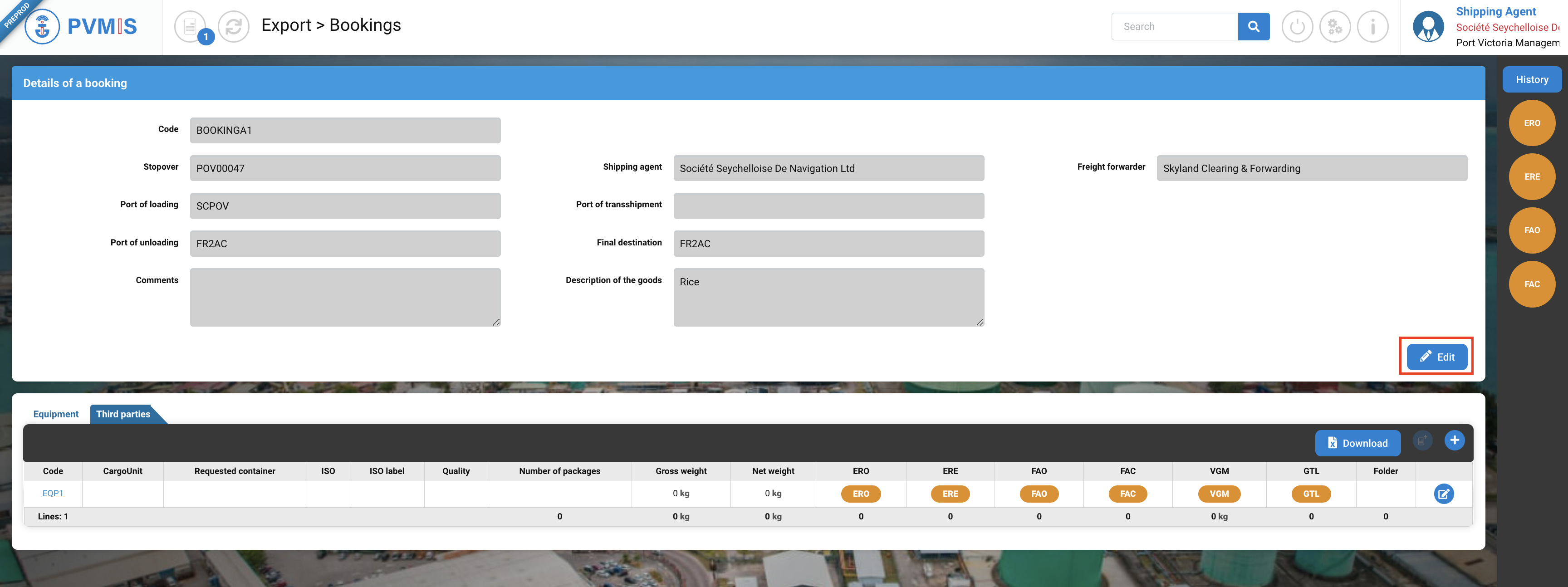
Task: Click into the Search input field
Action: [x=1174, y=27]
